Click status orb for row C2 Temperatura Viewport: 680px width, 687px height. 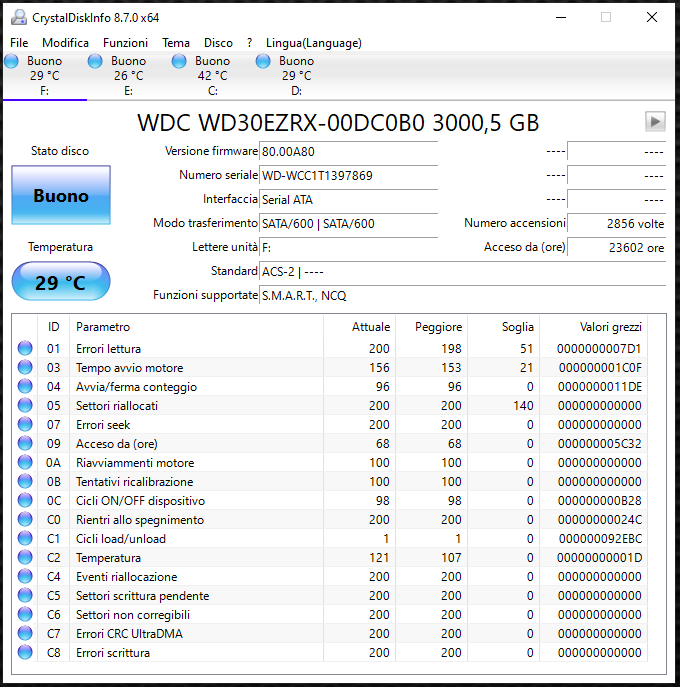coord(25,557)
